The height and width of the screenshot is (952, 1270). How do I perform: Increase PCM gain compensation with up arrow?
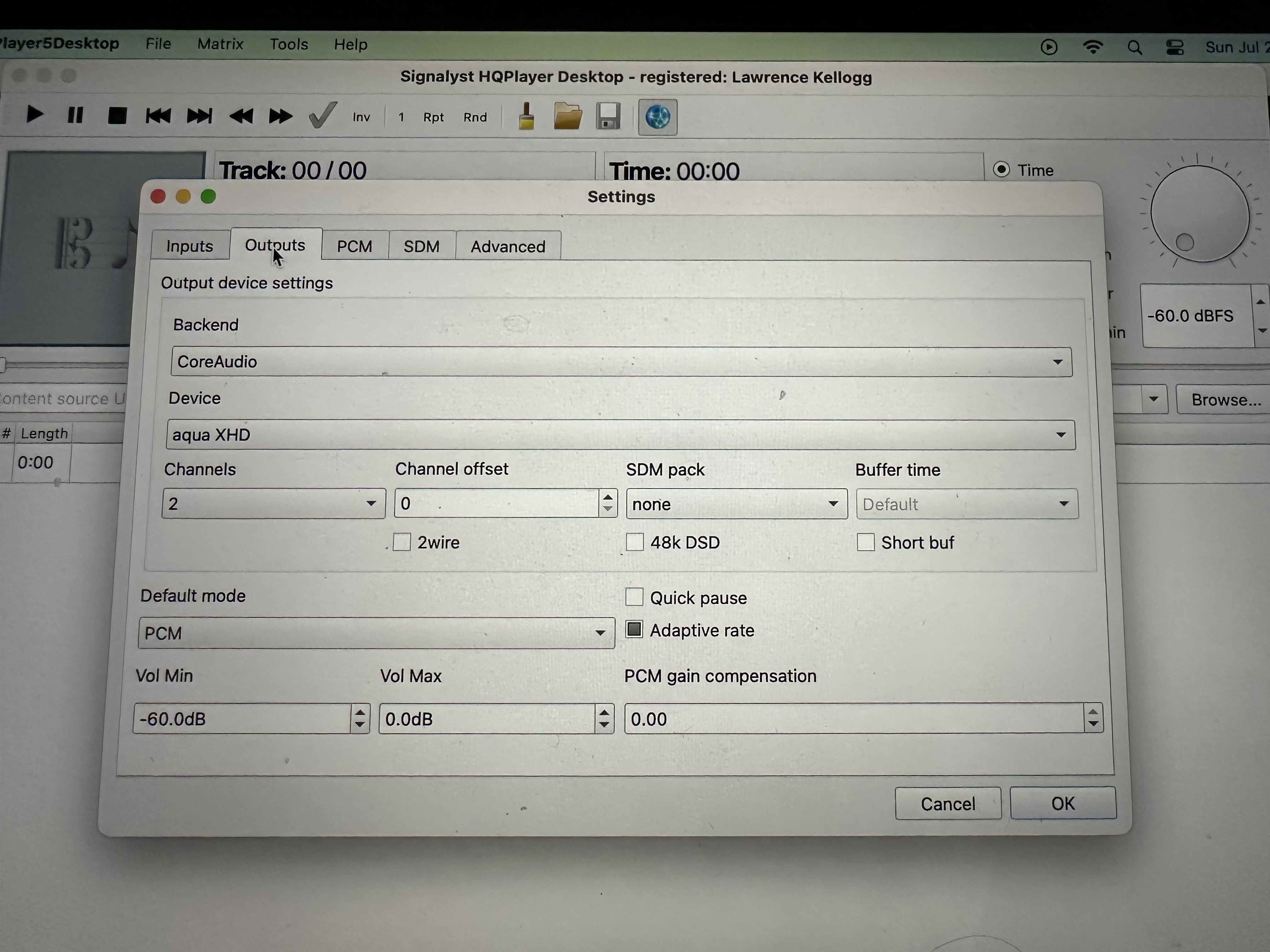coord(1093,711)
